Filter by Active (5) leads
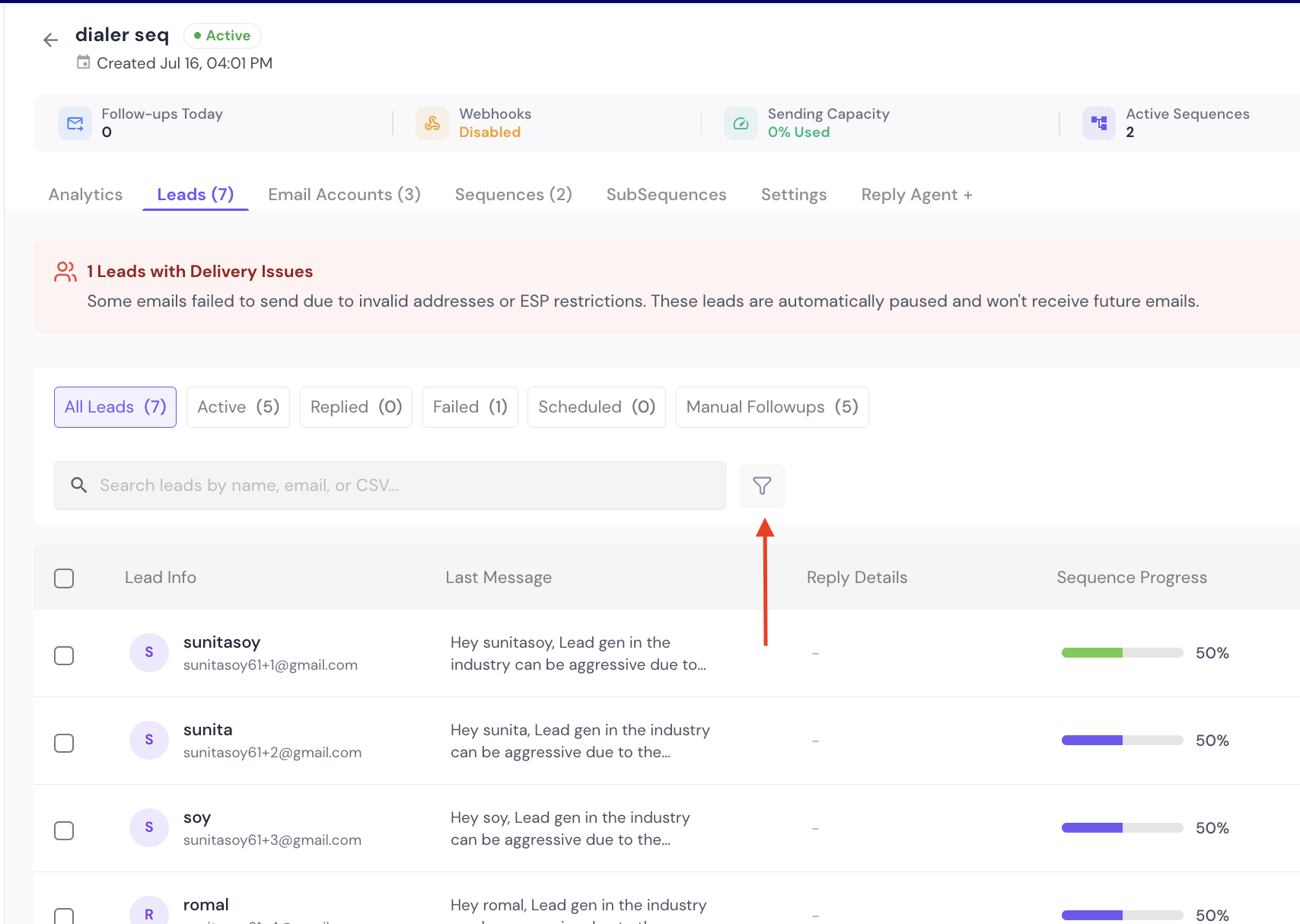 [x=238, y=407]
